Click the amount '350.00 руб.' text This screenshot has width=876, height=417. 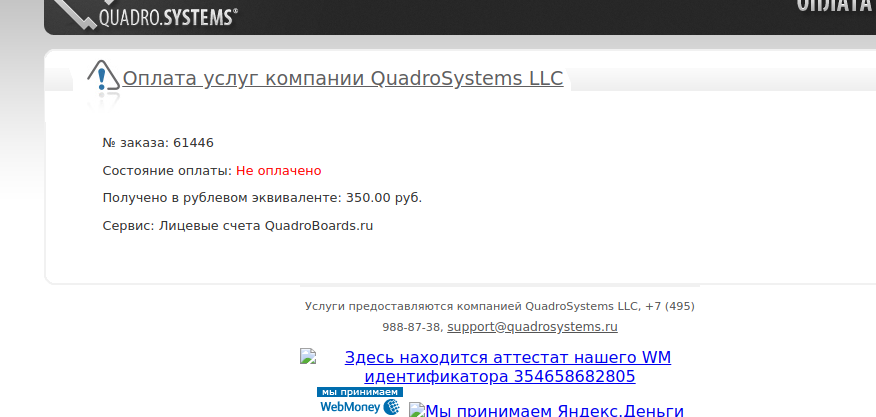(x=384, y=198)
